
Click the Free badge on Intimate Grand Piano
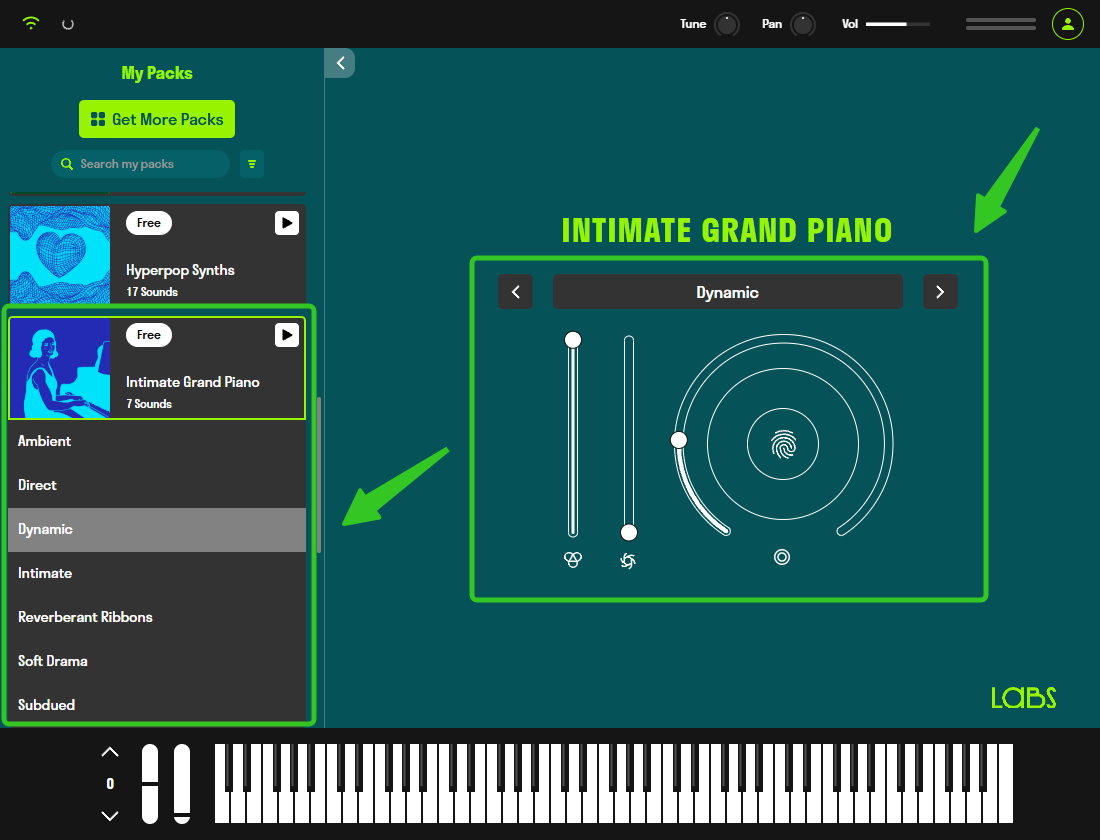tap(149, 335)
